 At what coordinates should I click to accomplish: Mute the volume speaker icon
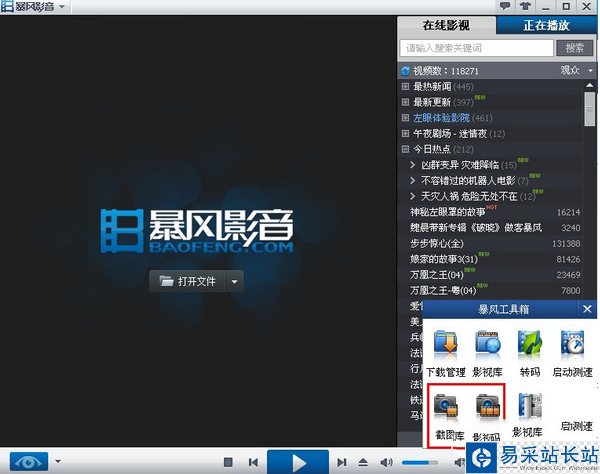click(386, 462)
